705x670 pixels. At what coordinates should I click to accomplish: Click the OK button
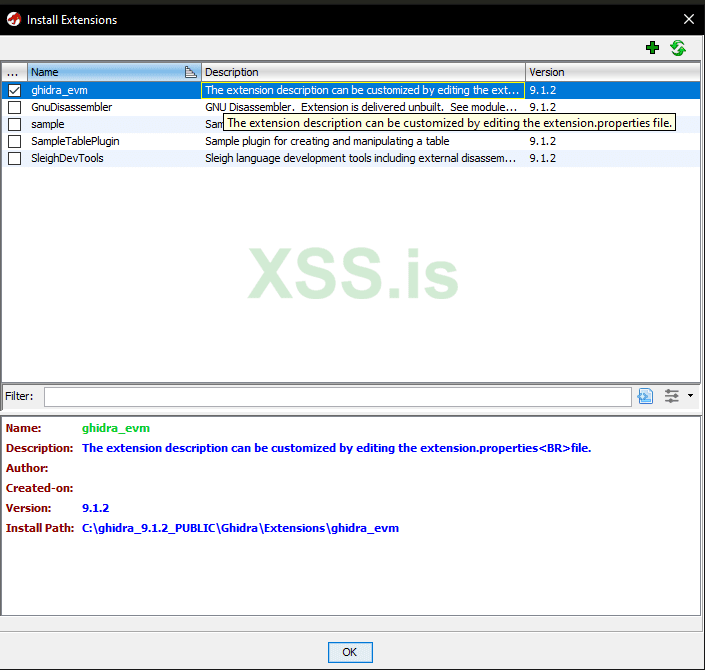(x=350, y=652)
